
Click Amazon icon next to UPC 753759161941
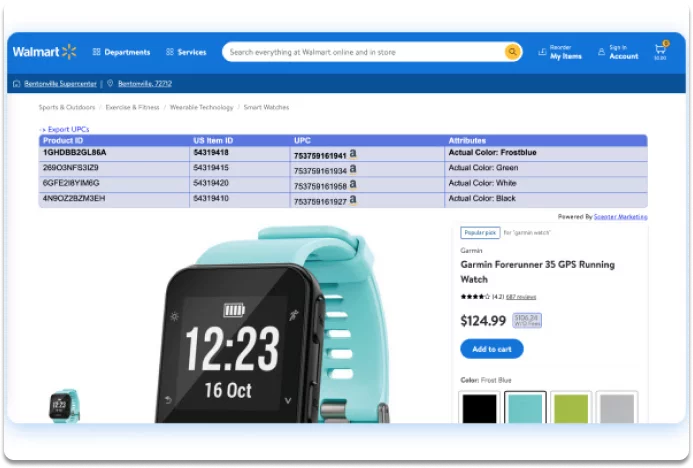coord(353,154)
